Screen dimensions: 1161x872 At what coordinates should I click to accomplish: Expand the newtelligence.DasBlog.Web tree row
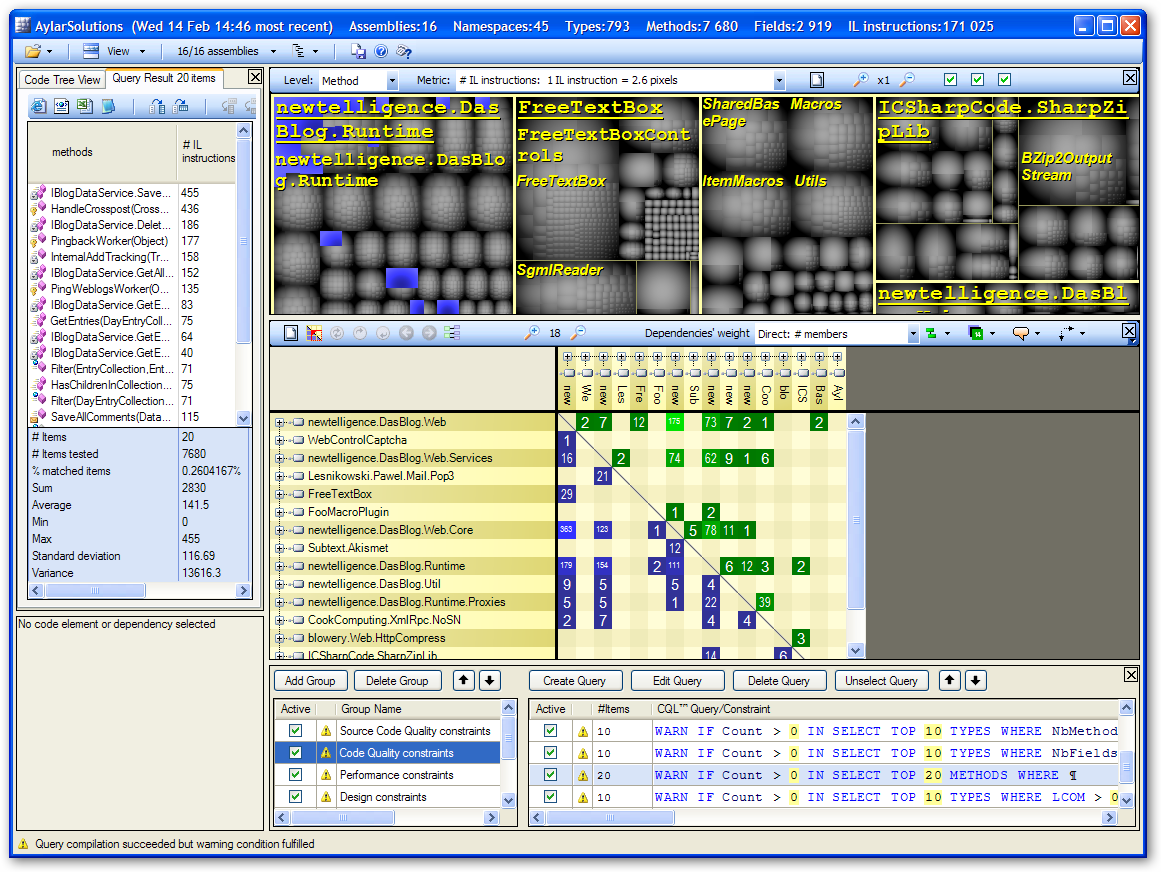point(280,422)
